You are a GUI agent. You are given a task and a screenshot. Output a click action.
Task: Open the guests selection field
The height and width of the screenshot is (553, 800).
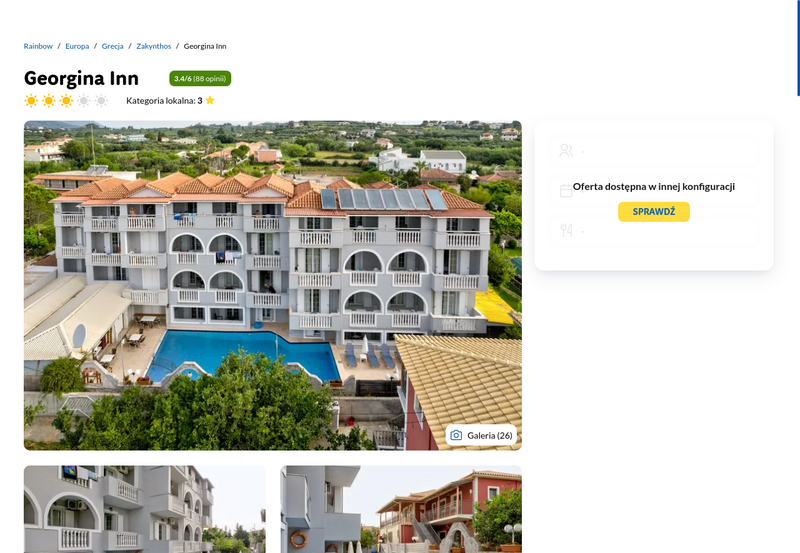(654, 150)
